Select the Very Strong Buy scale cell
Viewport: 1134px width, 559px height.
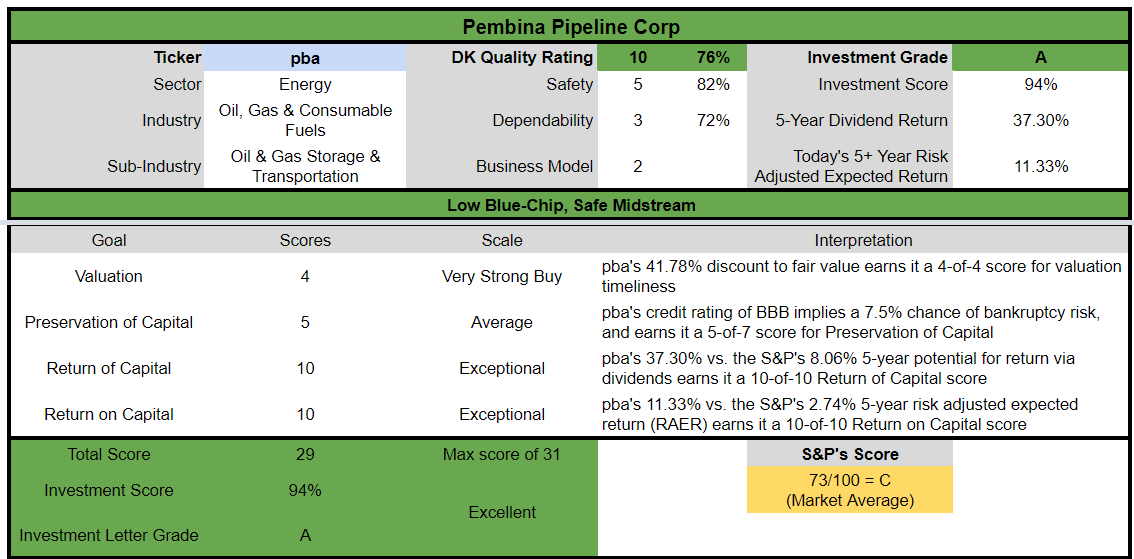point(502,276)
